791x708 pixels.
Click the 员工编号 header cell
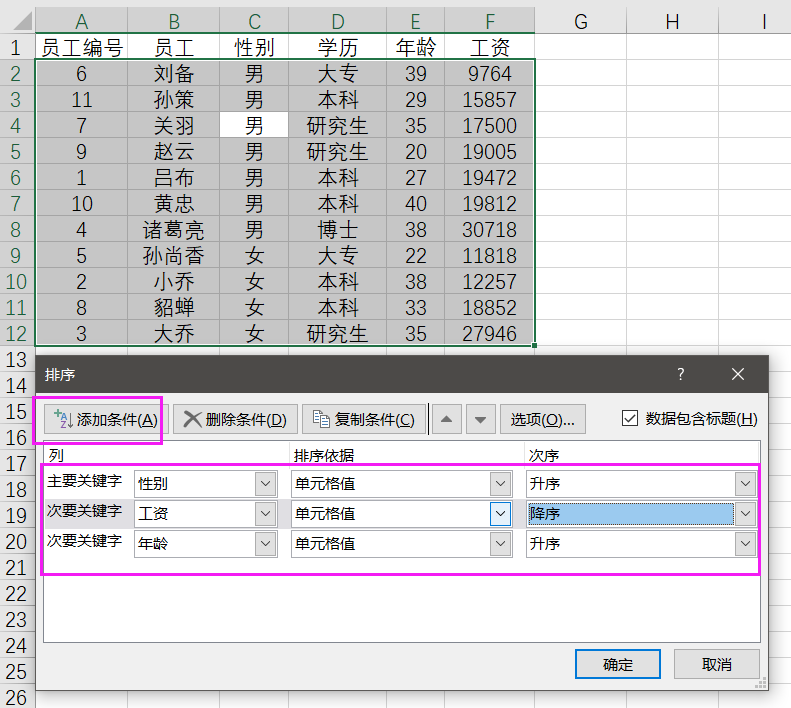pos(81,47)
